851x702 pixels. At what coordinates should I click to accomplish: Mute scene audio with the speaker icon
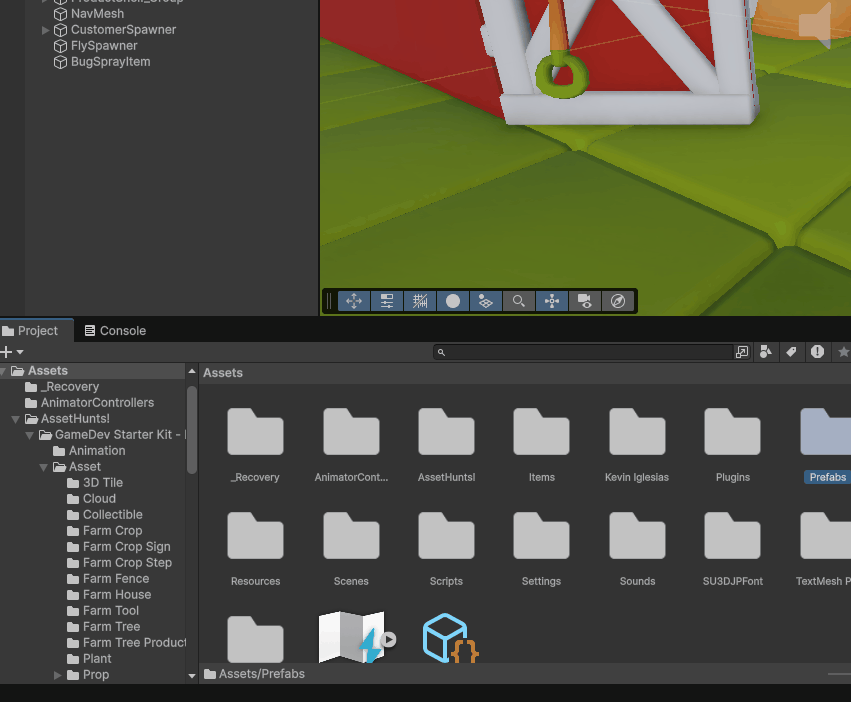pyautogui.click(x=815, y=27)
